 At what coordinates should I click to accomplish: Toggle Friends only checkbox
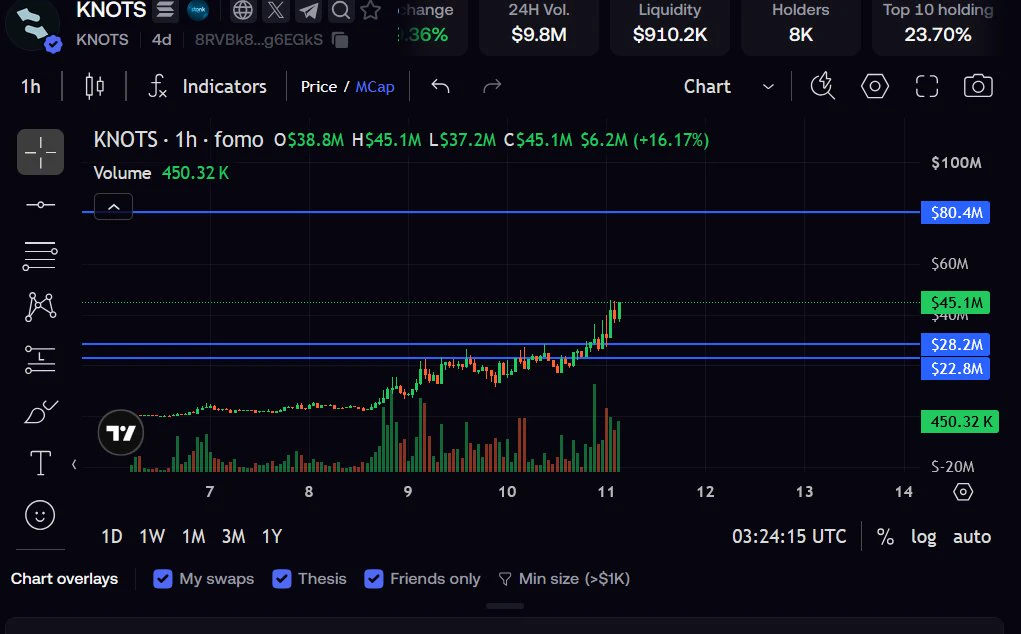point(374,579)
